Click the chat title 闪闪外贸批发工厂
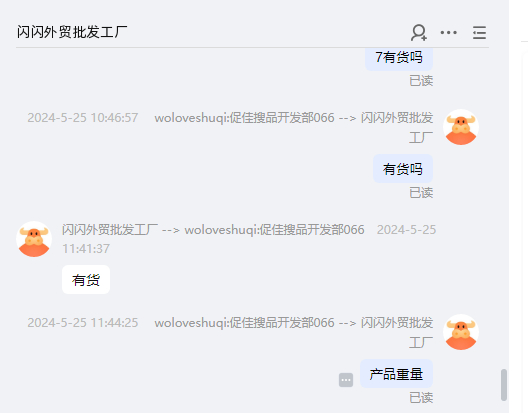This screenshot has width=528, height=413. pyautogui.click(x=72, y=32)
